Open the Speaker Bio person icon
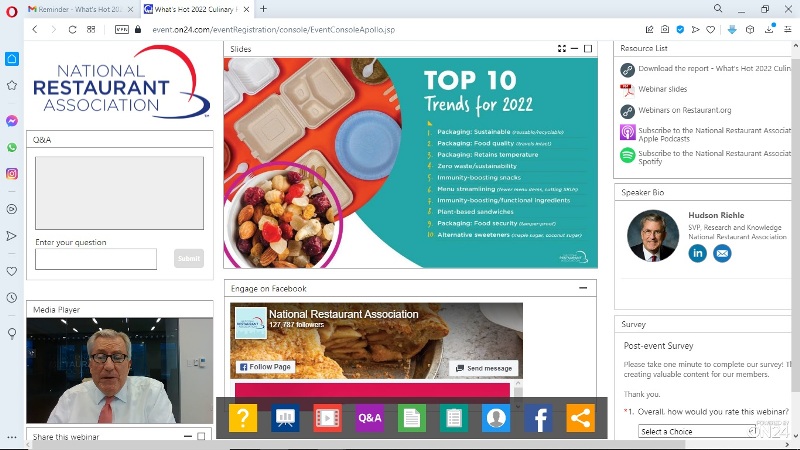Viewport: 800px width, 450px height. (496, 418)
